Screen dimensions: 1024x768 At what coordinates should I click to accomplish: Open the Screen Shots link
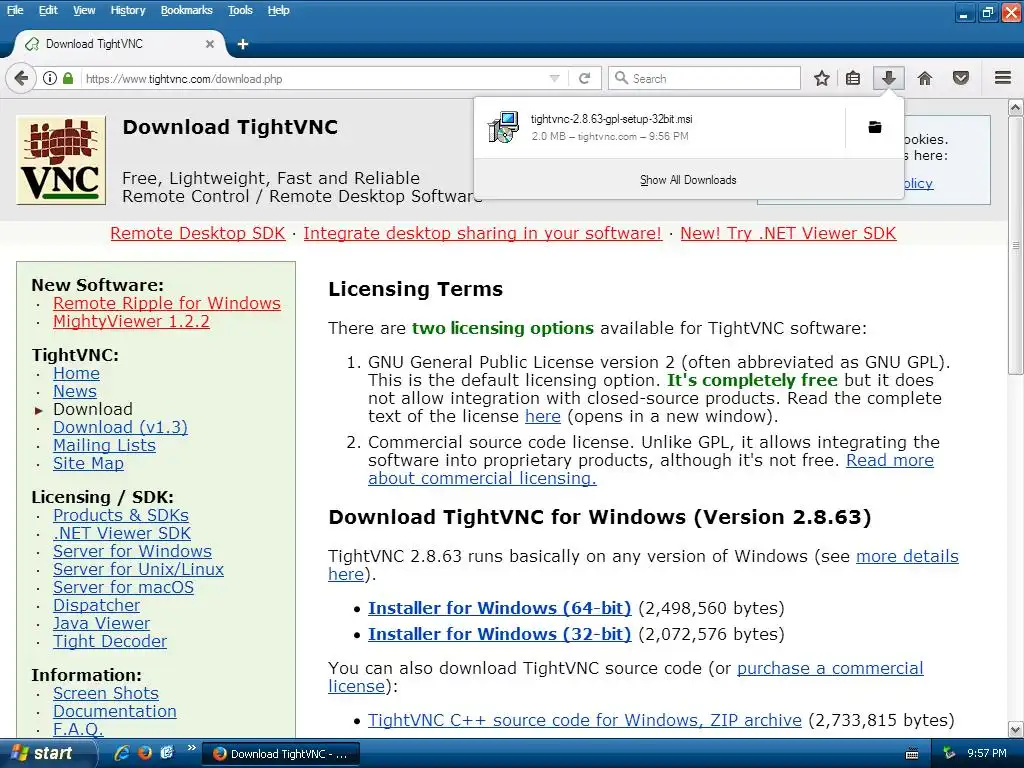[106, 693]
